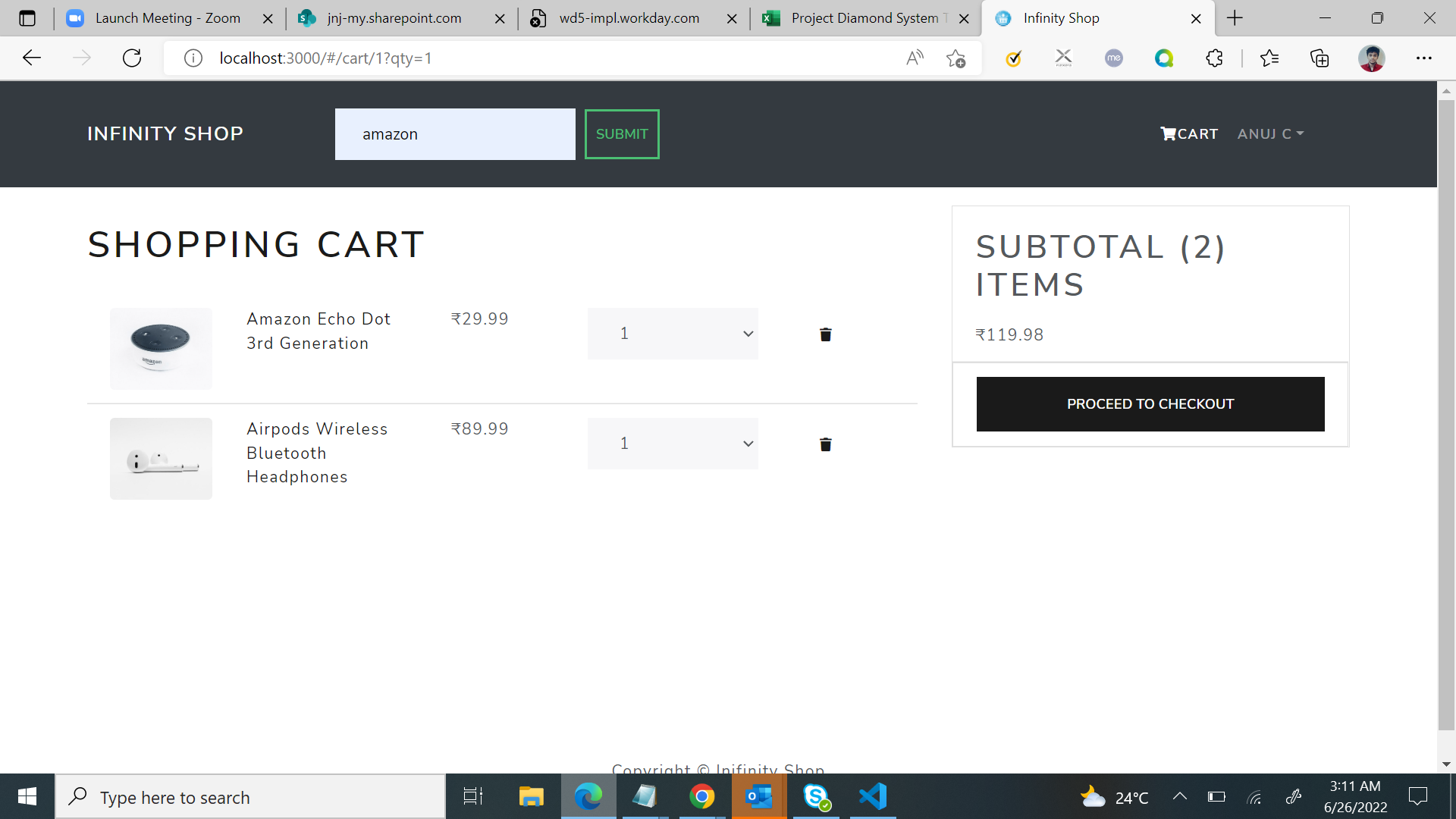
Task: Delete Amazon Echo Dot from cart
Action: [825, 334]
